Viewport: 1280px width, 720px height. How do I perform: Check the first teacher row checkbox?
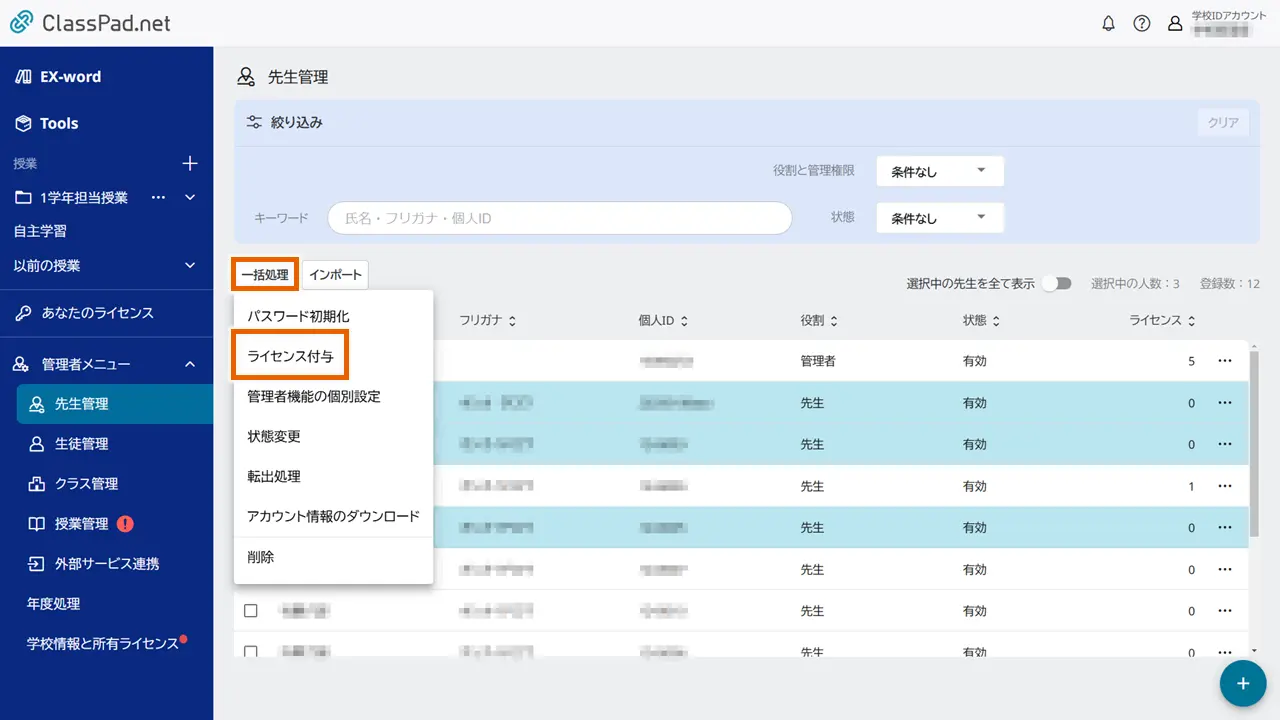tap(251, 362)
